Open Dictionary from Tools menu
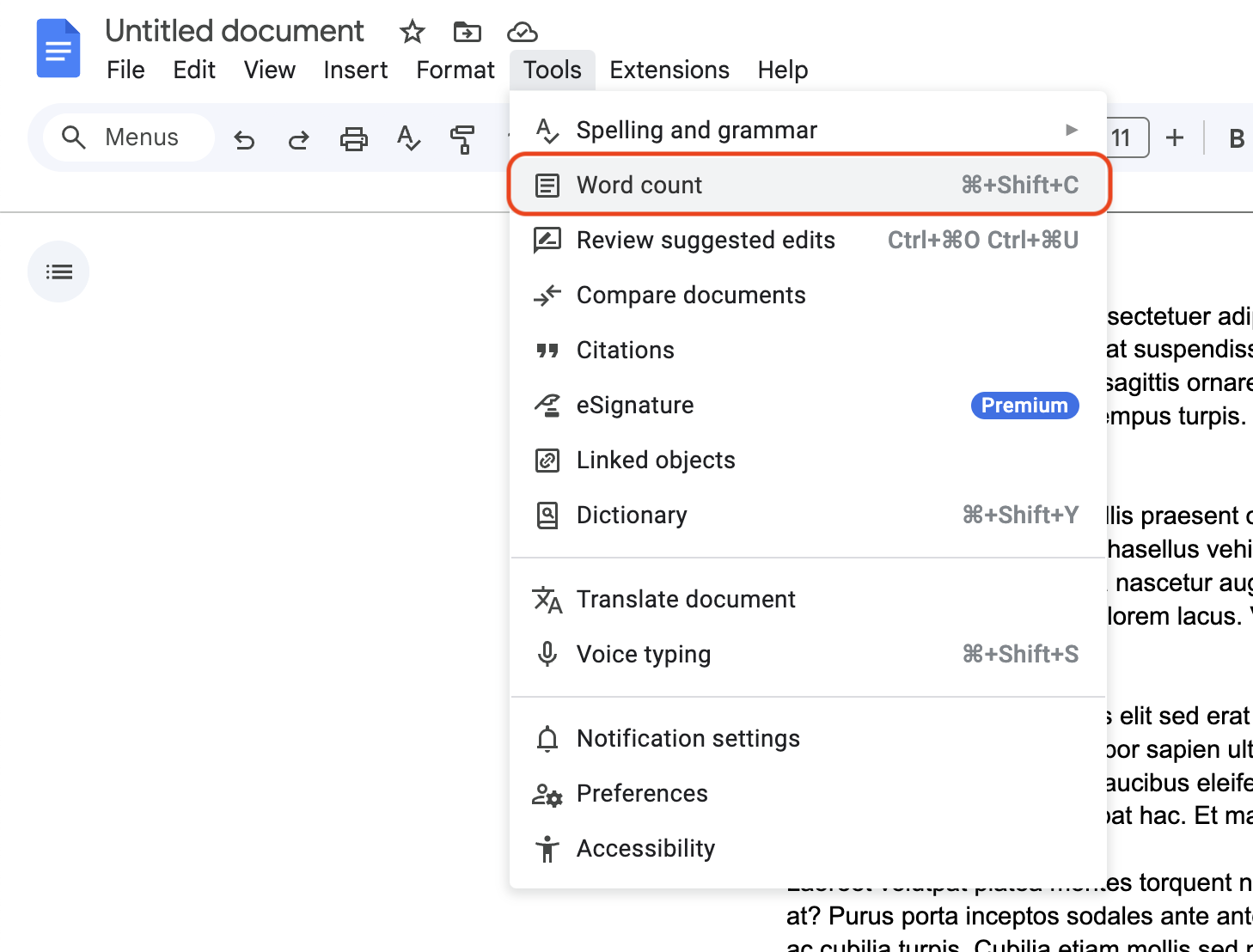This screenshot has height=952, width=1253. point(808,515)
